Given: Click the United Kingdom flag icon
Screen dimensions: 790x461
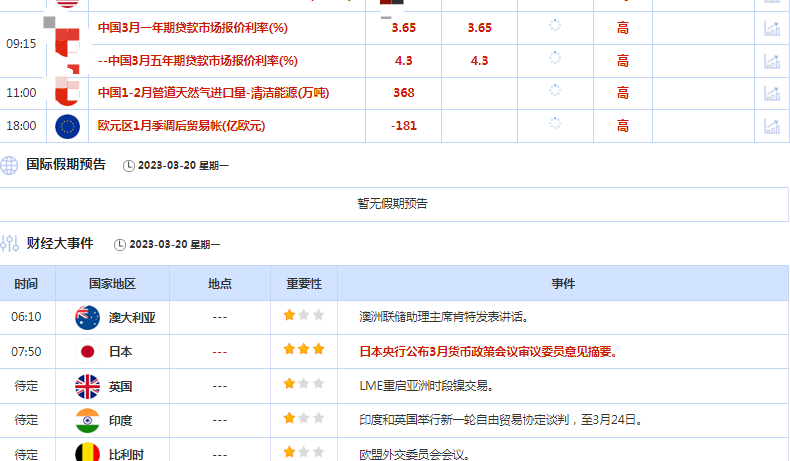Looking at the screenshot, I should point(88,386).
